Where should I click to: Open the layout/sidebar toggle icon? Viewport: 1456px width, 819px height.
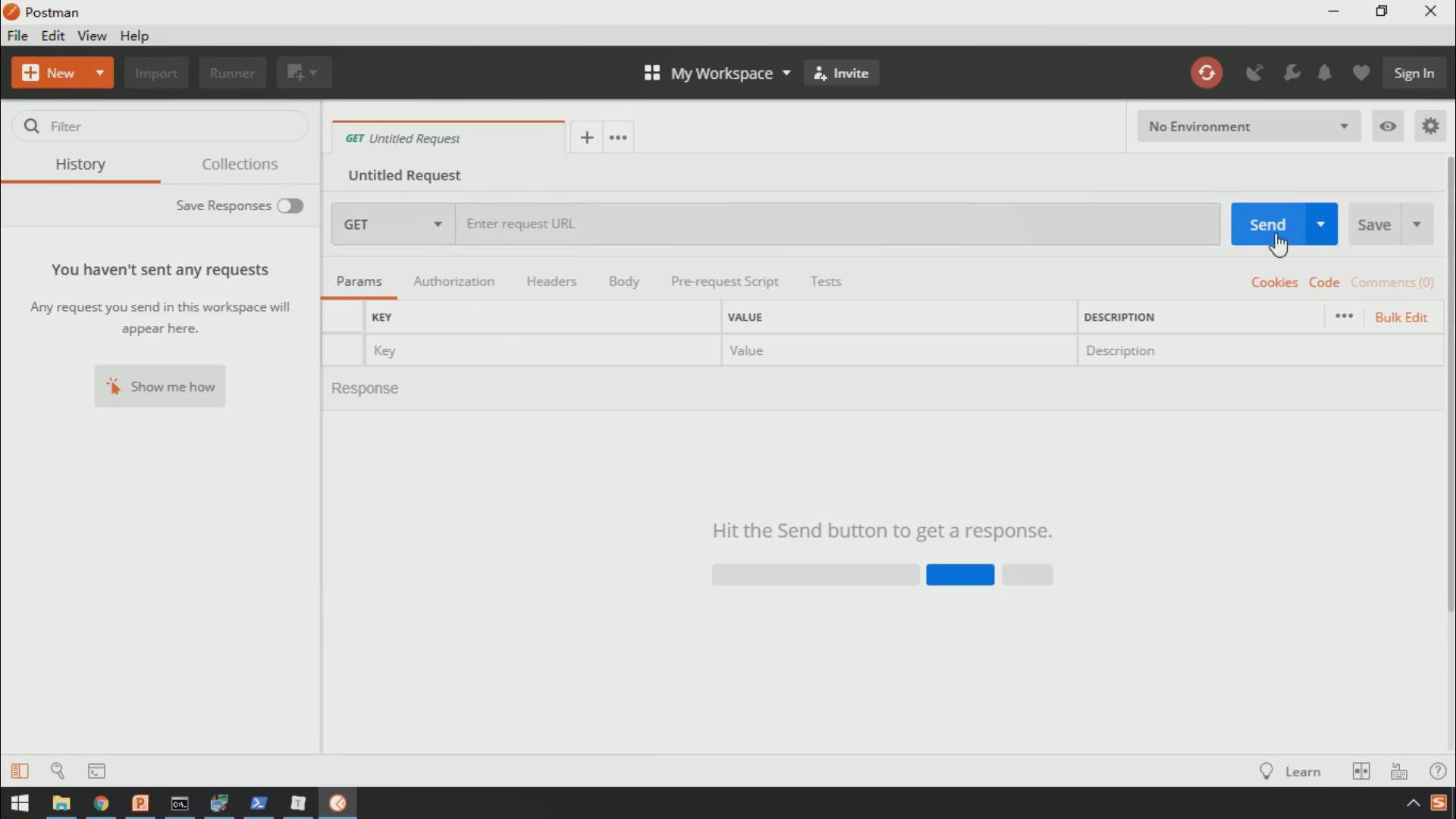tap(19, 770)
